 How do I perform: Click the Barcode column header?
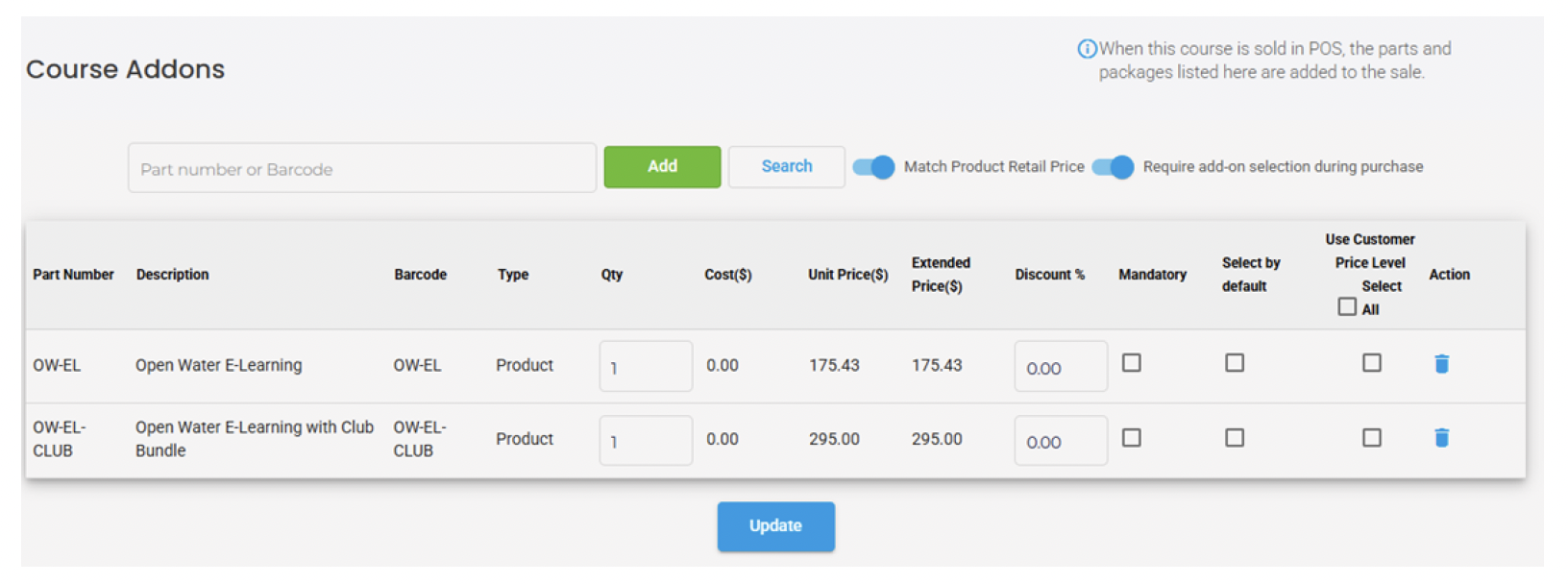pyautogui.click(x=420, y=275)
